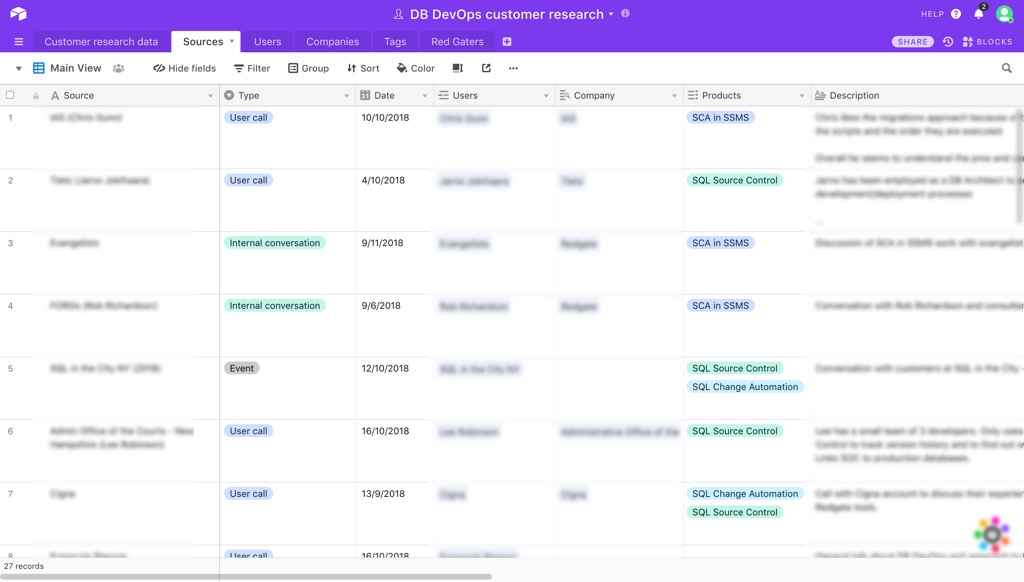
Task: Open the Filter button
Action: click(x=252, y=68)
